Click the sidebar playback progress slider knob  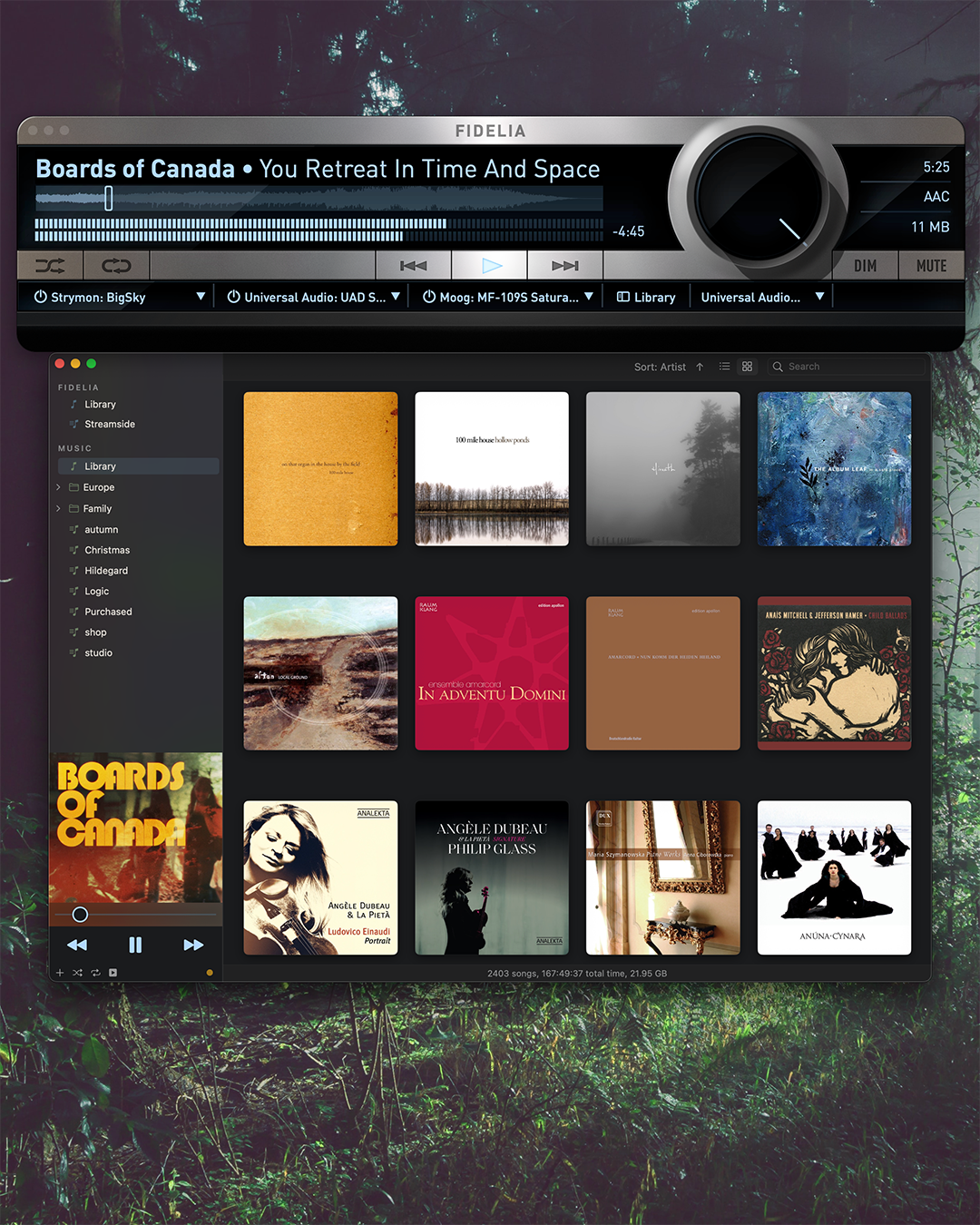(80, 915)
